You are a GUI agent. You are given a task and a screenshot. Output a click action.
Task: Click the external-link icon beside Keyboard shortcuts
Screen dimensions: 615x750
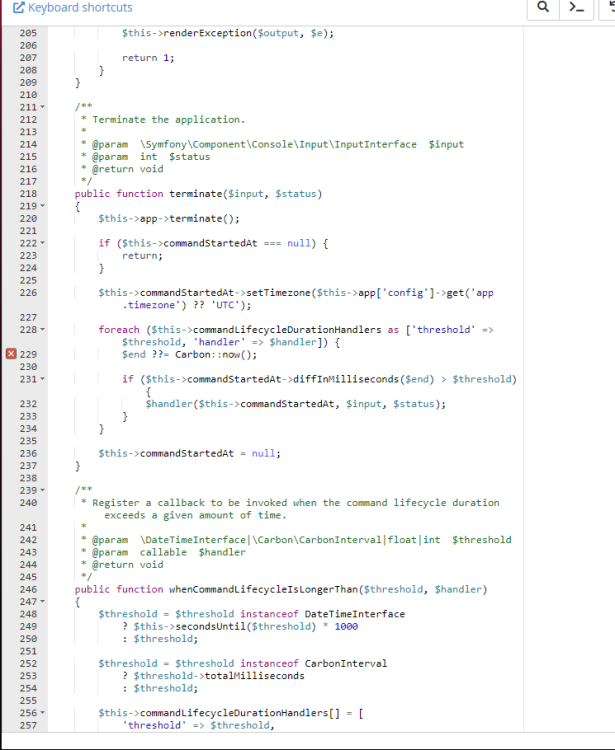19,8
